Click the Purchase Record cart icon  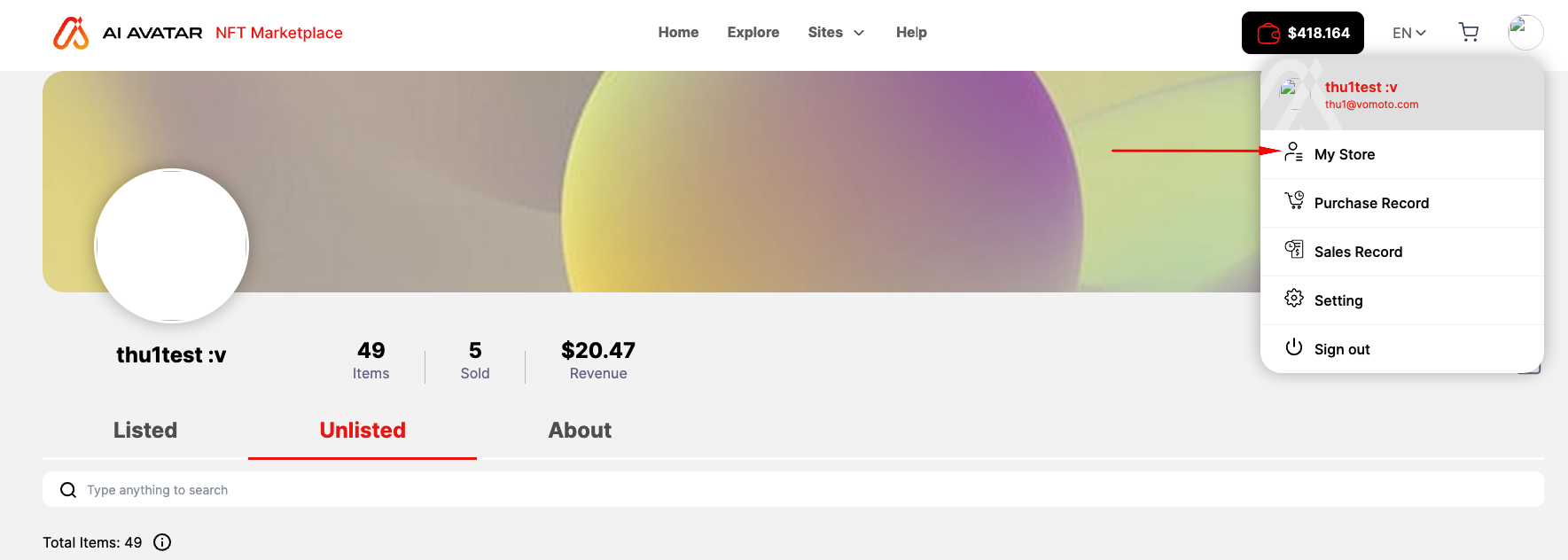[1294, 201]
